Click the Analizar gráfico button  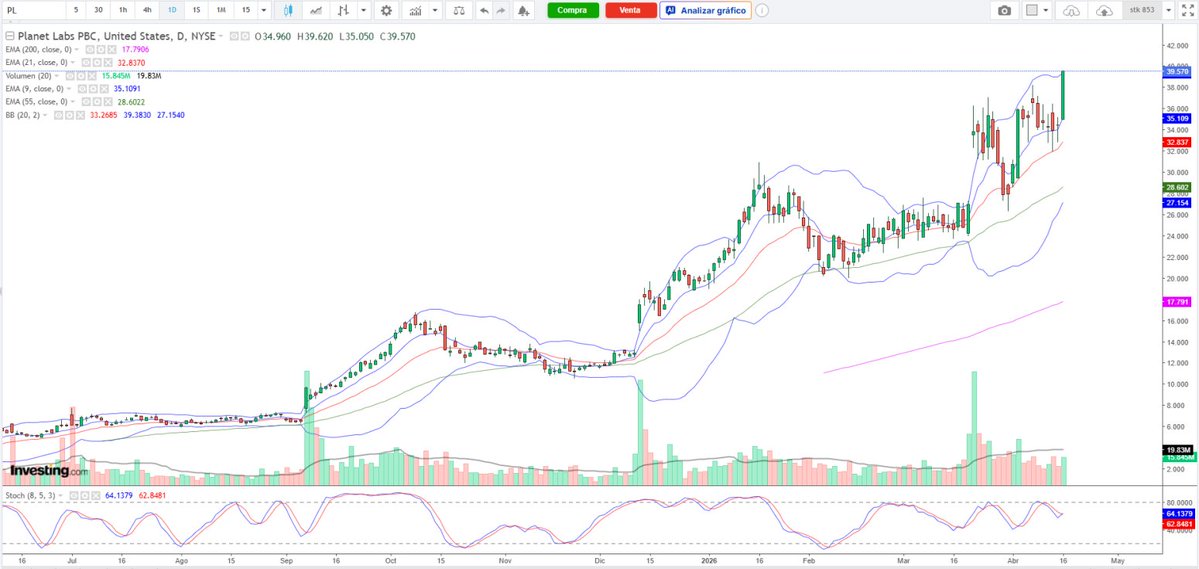click(705, 11)
